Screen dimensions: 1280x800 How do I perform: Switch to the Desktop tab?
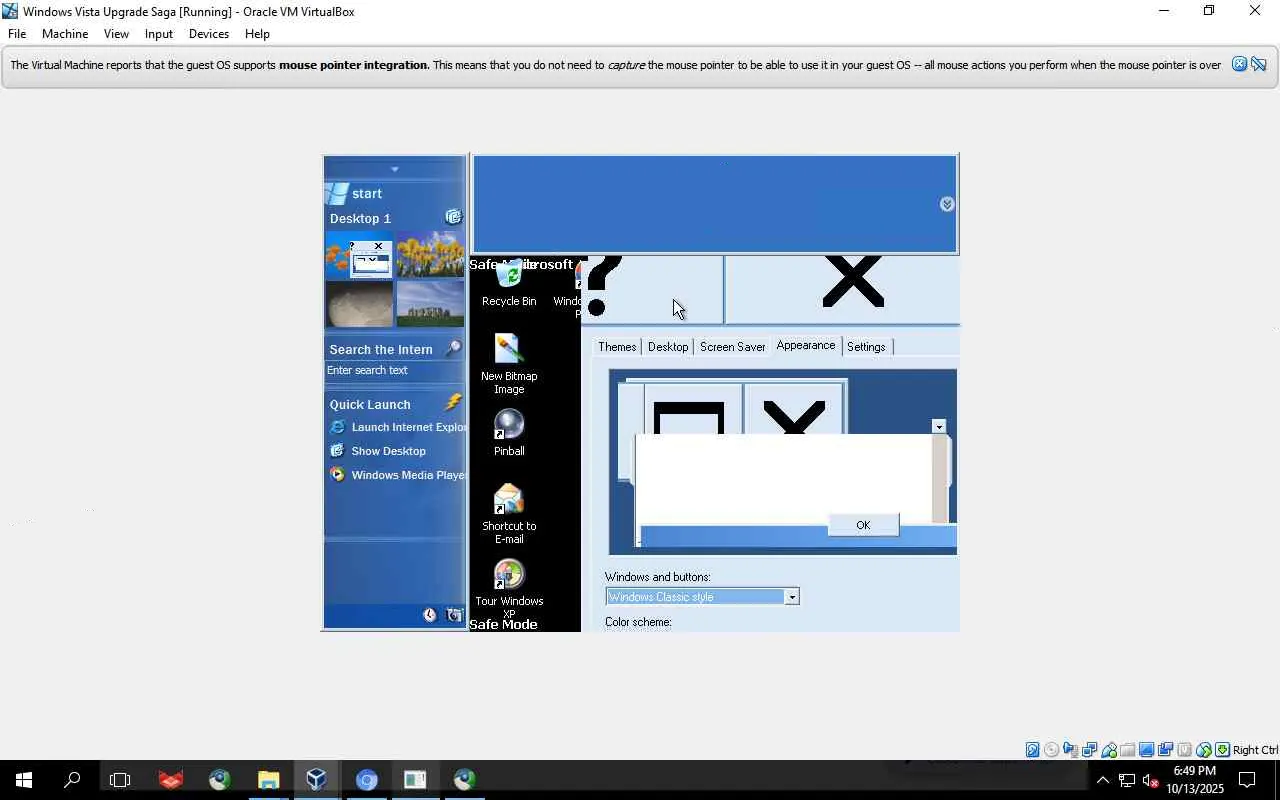tap(668, 347)
